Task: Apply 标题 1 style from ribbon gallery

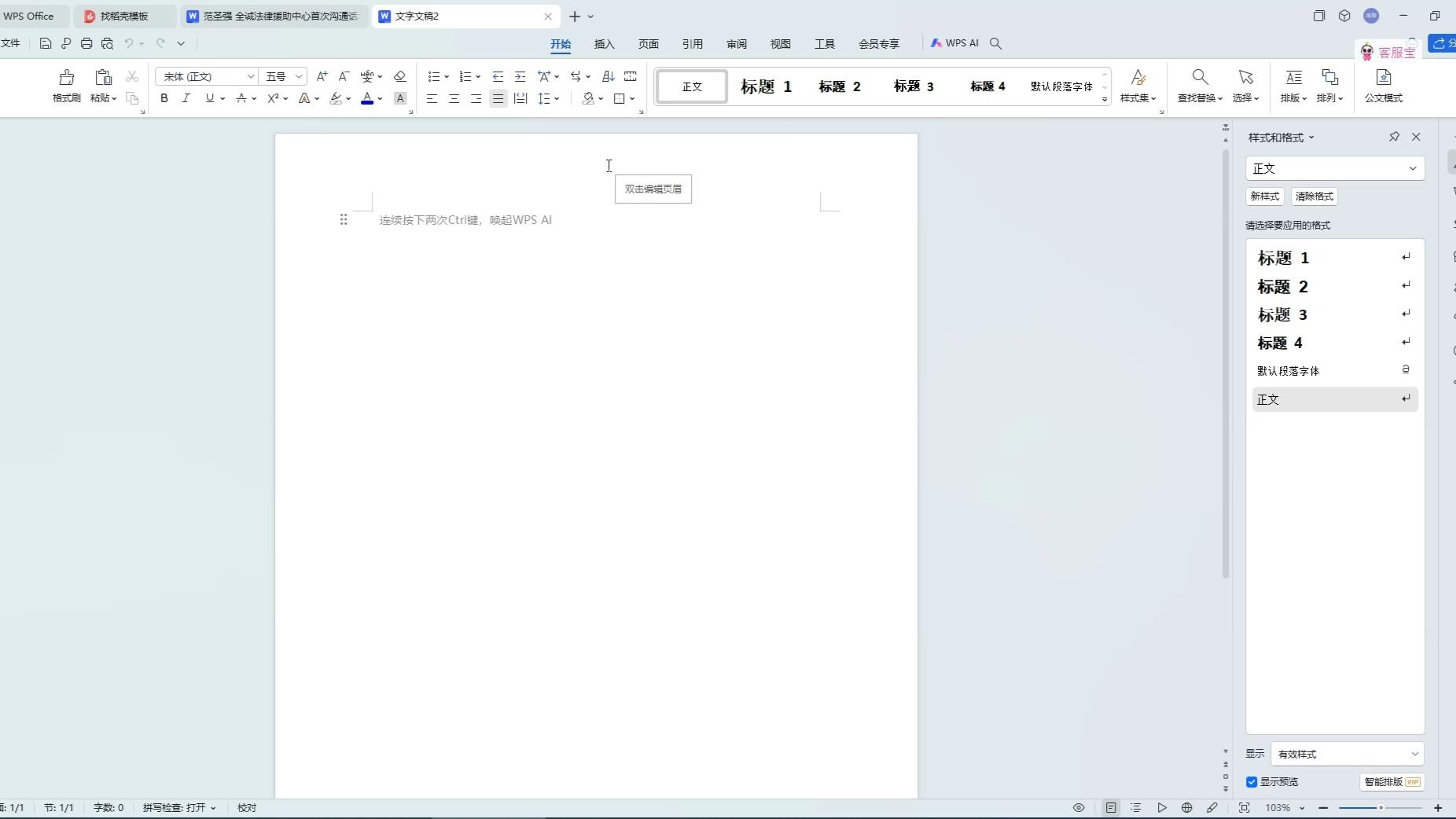Action: tap(766, 86)
